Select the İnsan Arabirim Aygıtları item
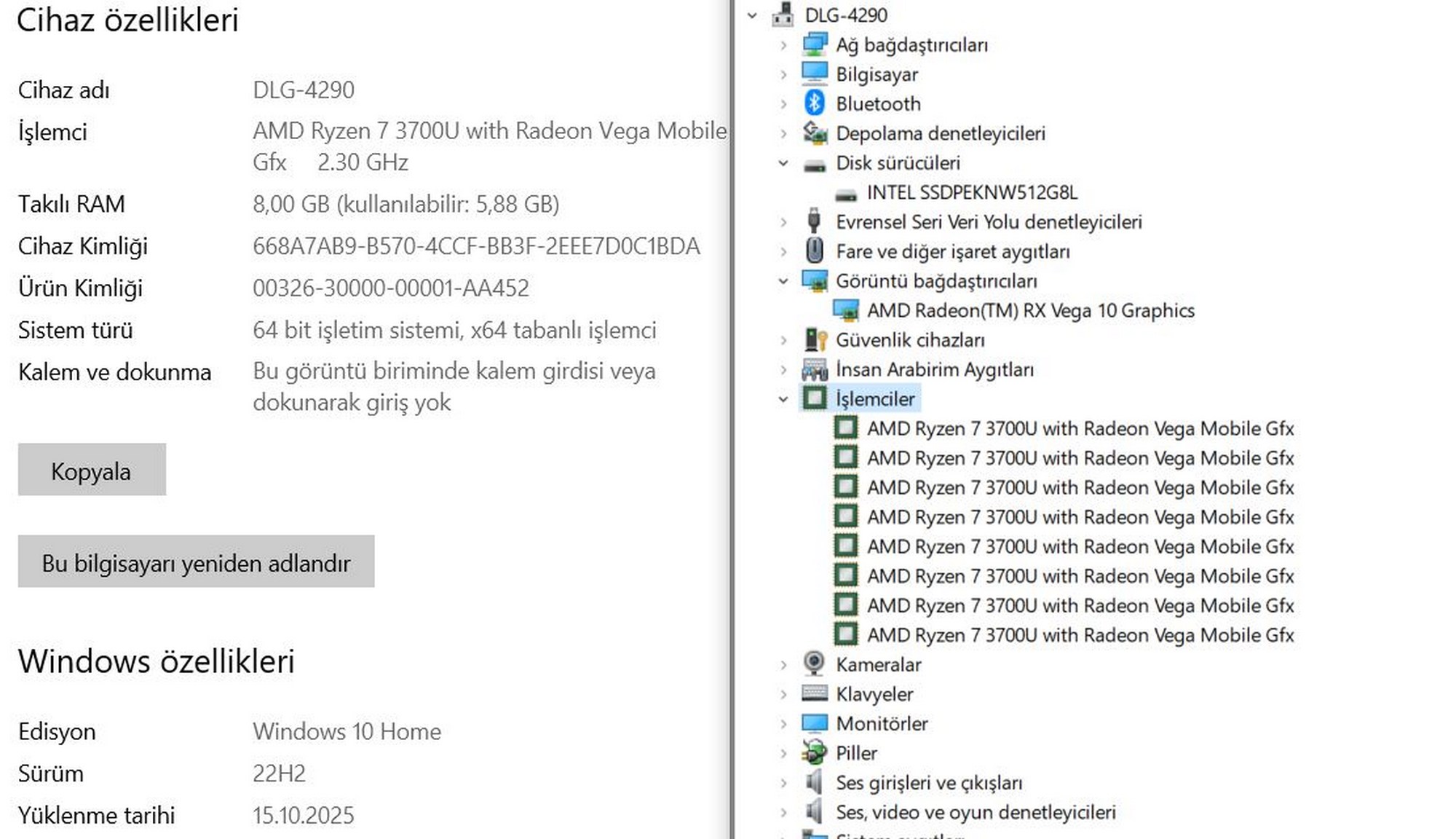The width and height of the screenshot is (1456, 839). point(934,370)
